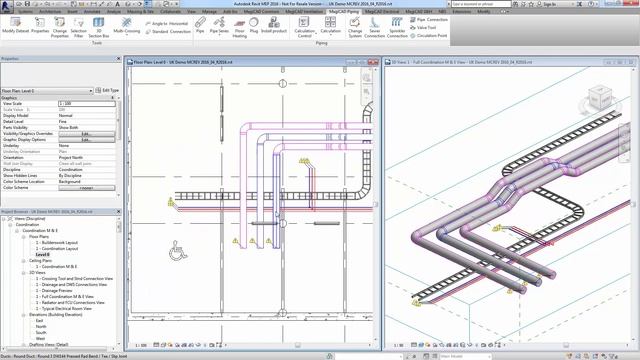640x360 pixels.
Task: Open the 1 - Coordination Layout view
Action: [x=57, y=249]
